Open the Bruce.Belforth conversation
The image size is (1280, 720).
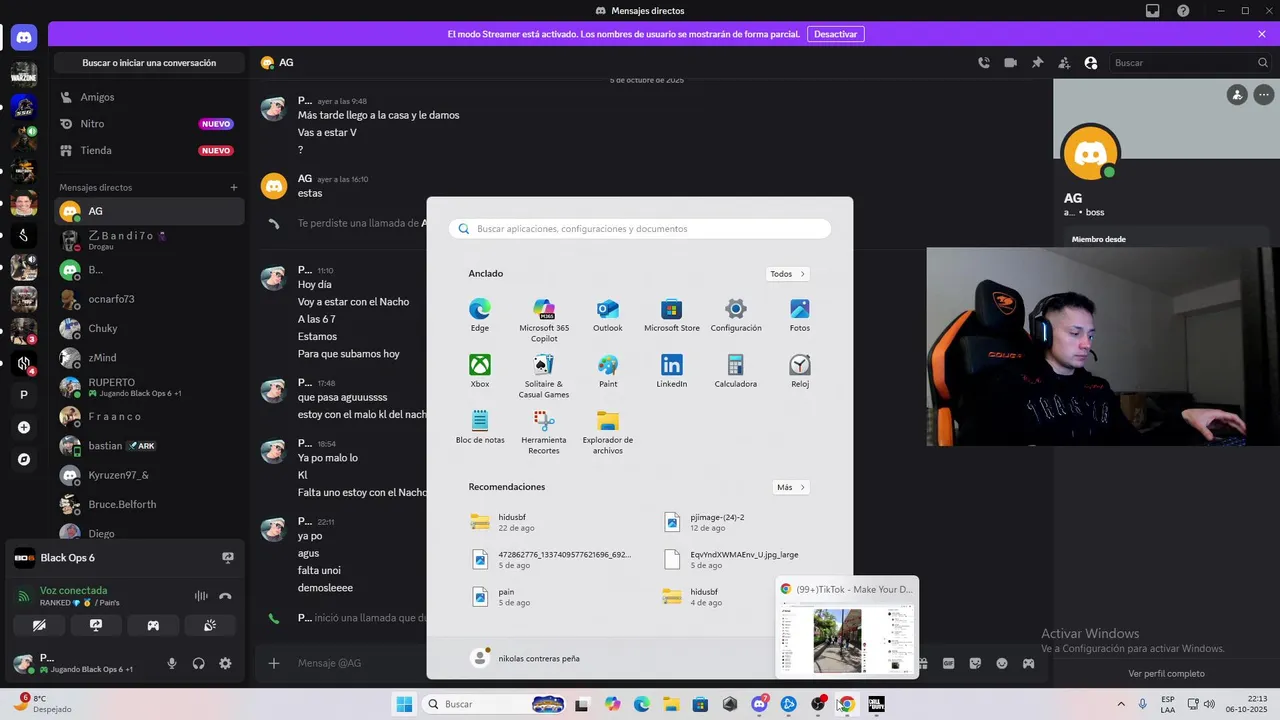[148, 504]
